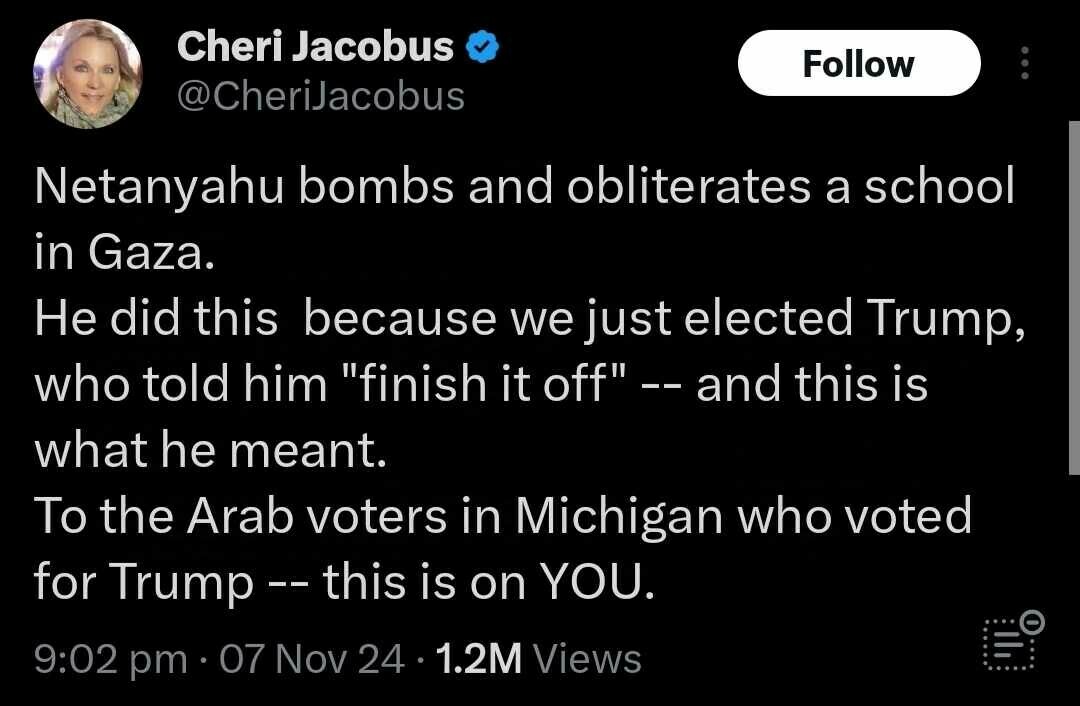The height and width of the screenshot is (706, 1080).
Task: Click the tweet's first line about Netanyahu
Action: click(x=524, y=189)
